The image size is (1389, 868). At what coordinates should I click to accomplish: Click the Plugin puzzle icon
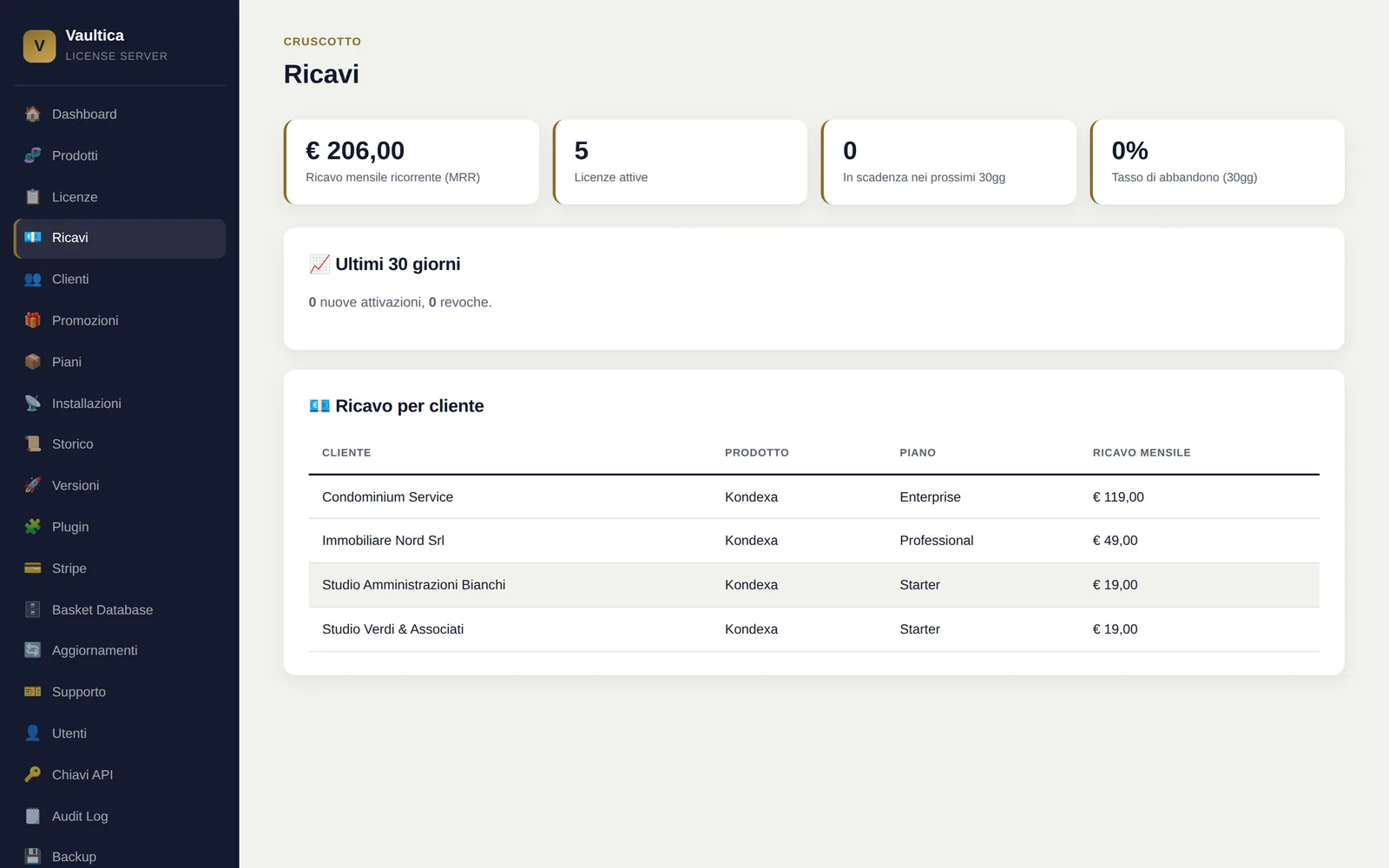(33, 527)
